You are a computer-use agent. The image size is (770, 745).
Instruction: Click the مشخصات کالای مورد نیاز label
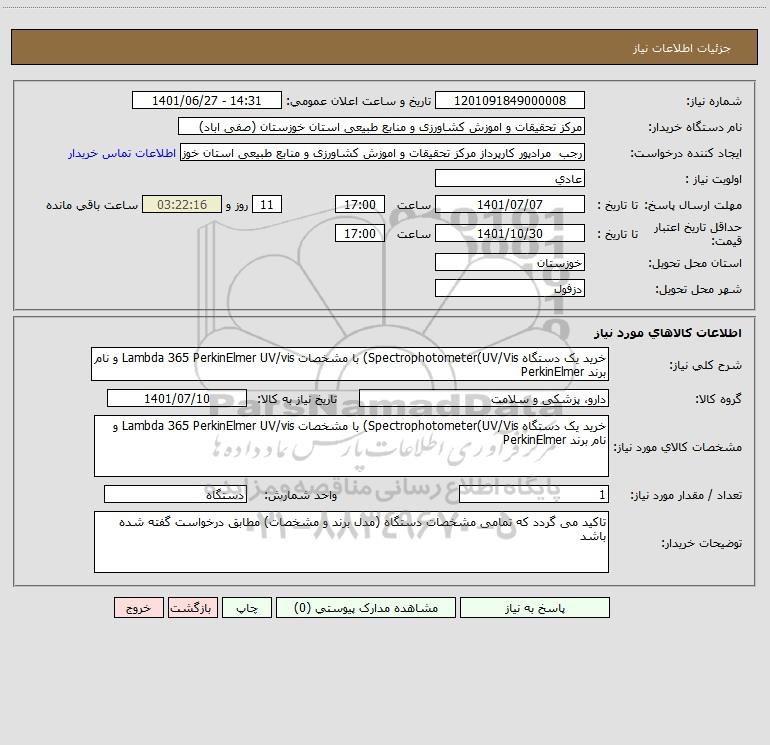click(679, 447)
